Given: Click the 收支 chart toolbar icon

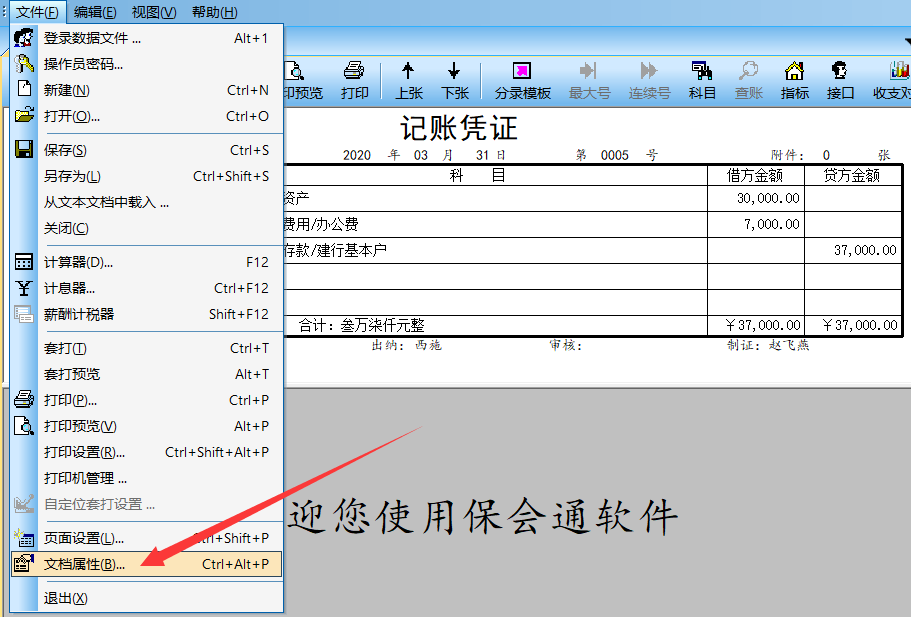Looking at the screenshot, I should (894, 80).
